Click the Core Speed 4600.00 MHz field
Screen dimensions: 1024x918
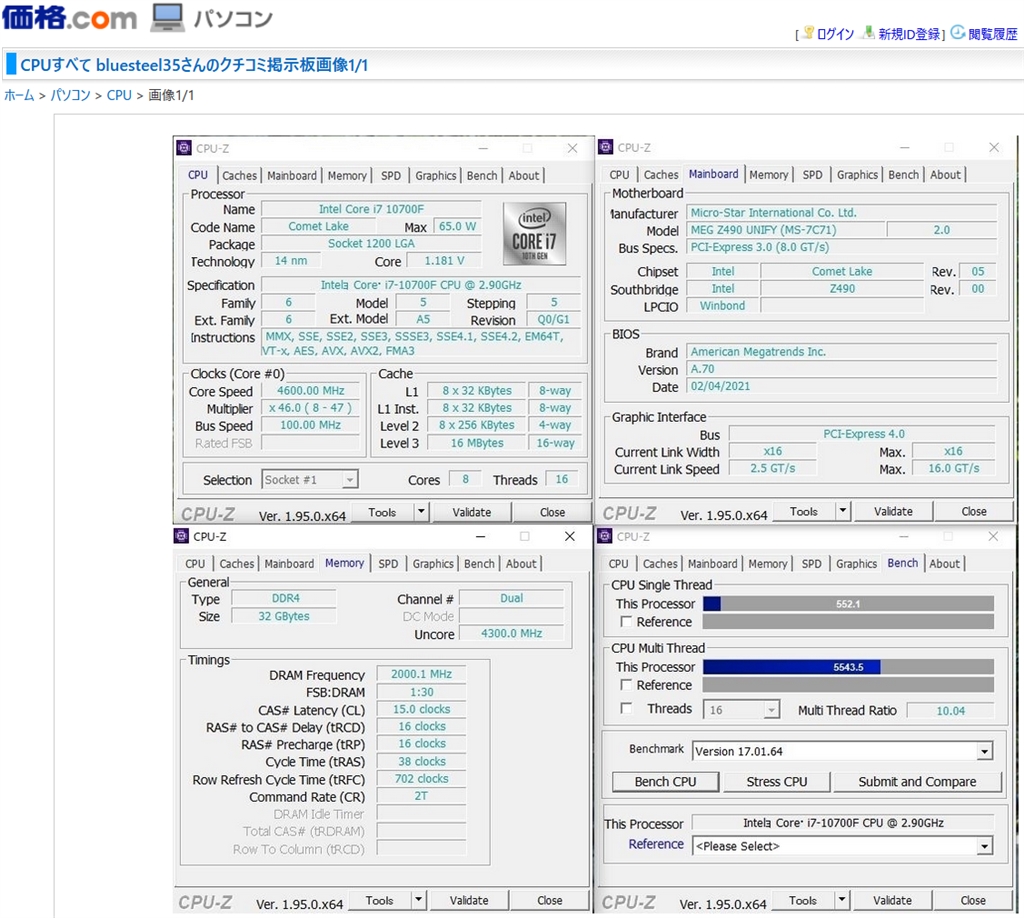tap(311, 390)
